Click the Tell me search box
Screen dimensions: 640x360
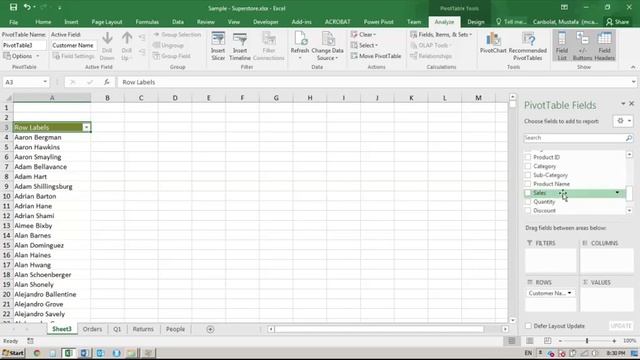click(511, 22)
